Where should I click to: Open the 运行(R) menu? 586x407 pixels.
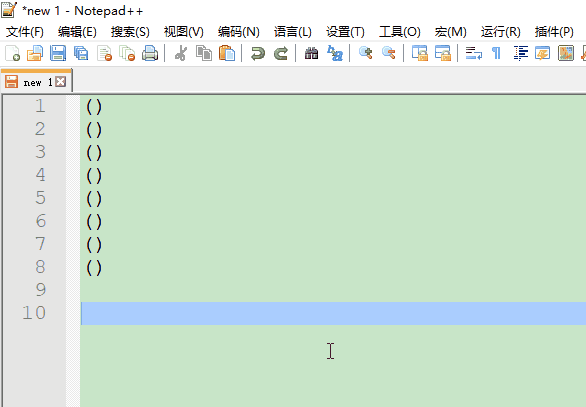tap(500, 32)
